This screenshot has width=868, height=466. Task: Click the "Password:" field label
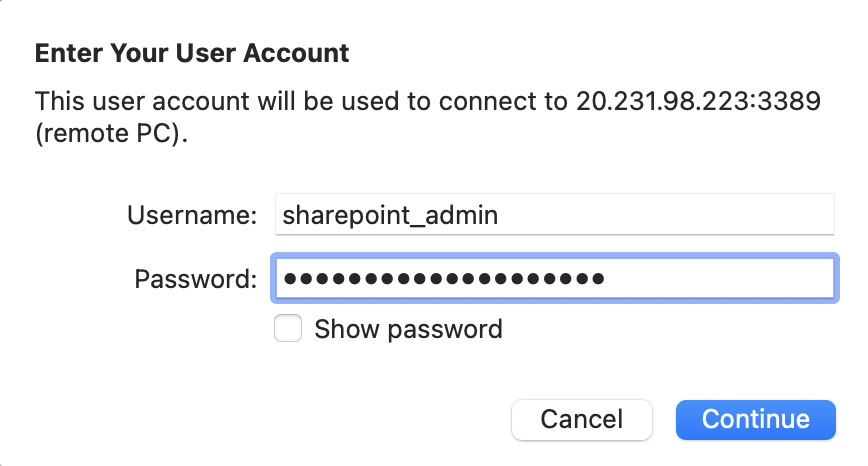[x=195, y=278]
